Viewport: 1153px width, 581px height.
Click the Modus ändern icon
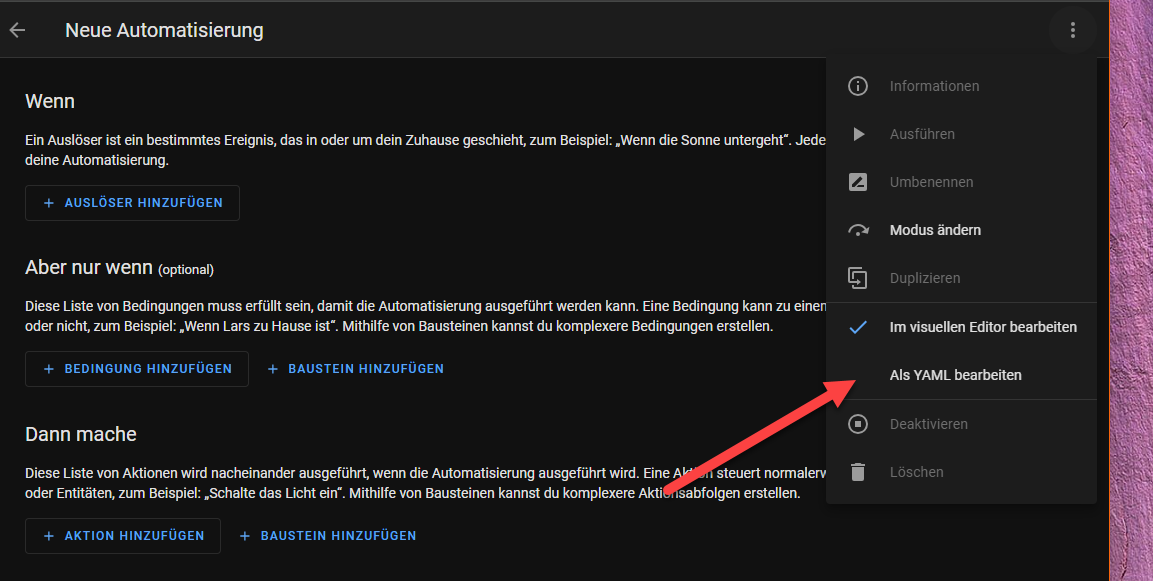tap(857, 230)
